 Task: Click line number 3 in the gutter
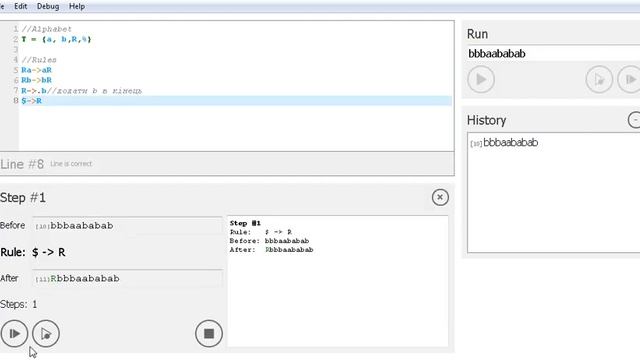pos(16,50)
